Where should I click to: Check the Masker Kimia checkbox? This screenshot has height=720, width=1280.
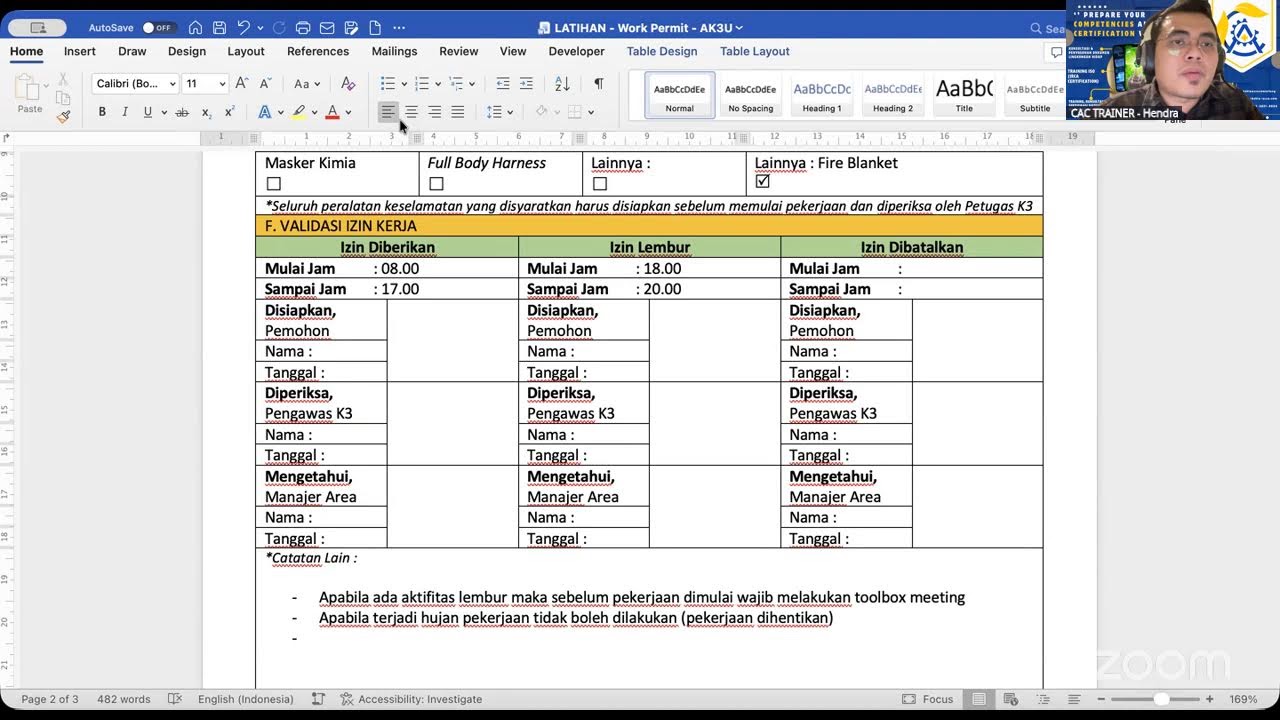pos(274,184)
